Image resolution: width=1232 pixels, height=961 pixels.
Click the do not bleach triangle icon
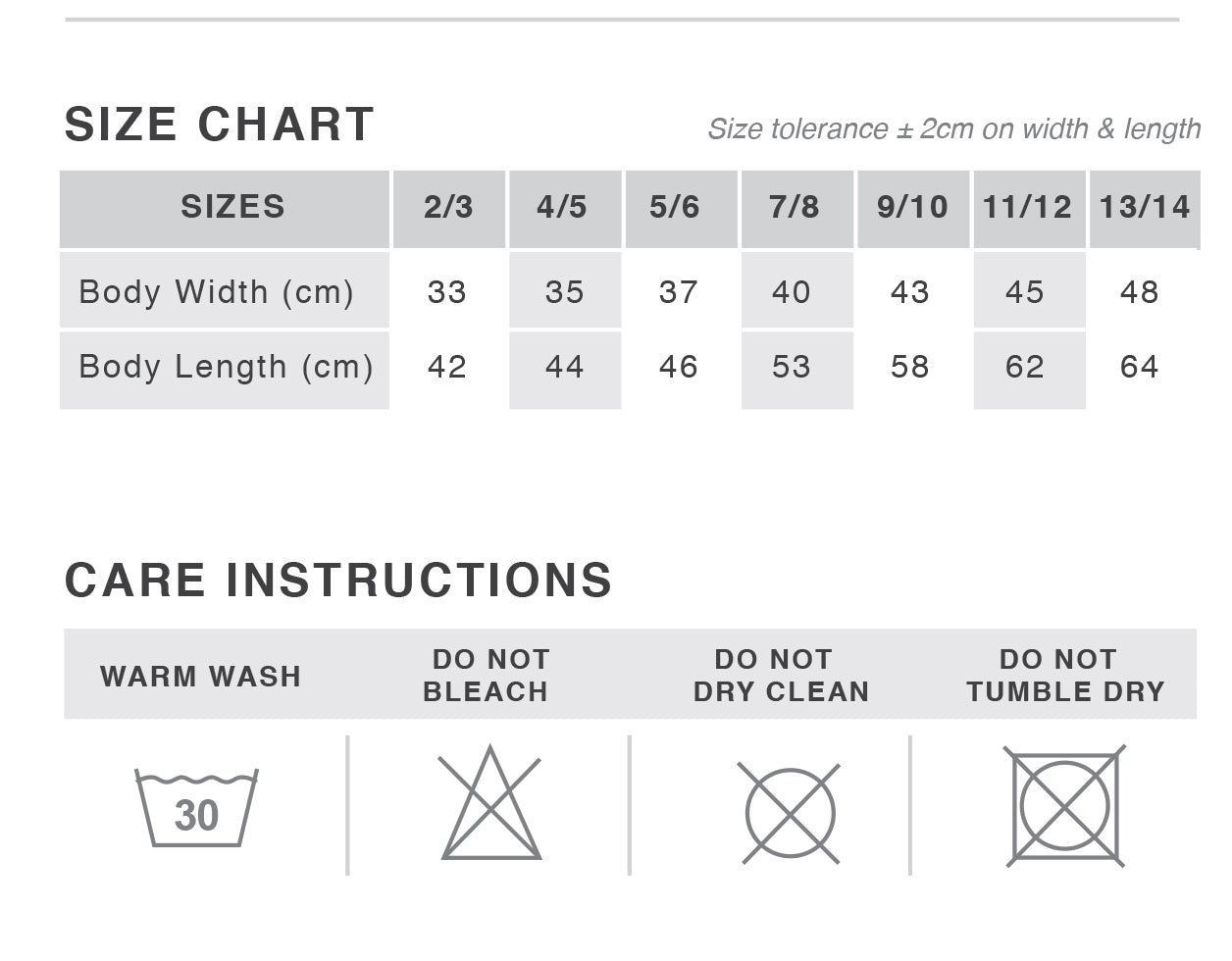point(490,805)
